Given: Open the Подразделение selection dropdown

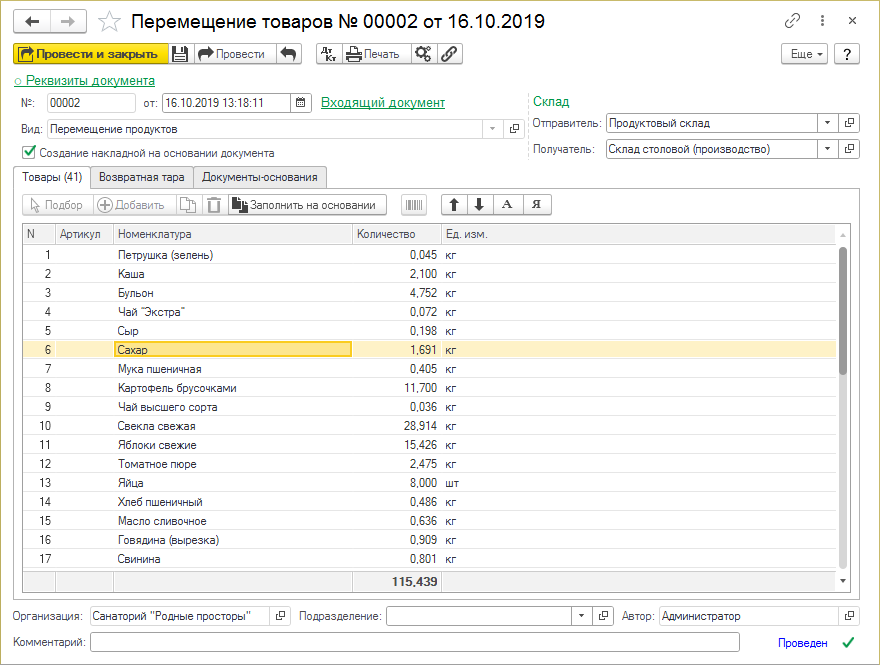Looking at the screenshot, I should [583, 616].
